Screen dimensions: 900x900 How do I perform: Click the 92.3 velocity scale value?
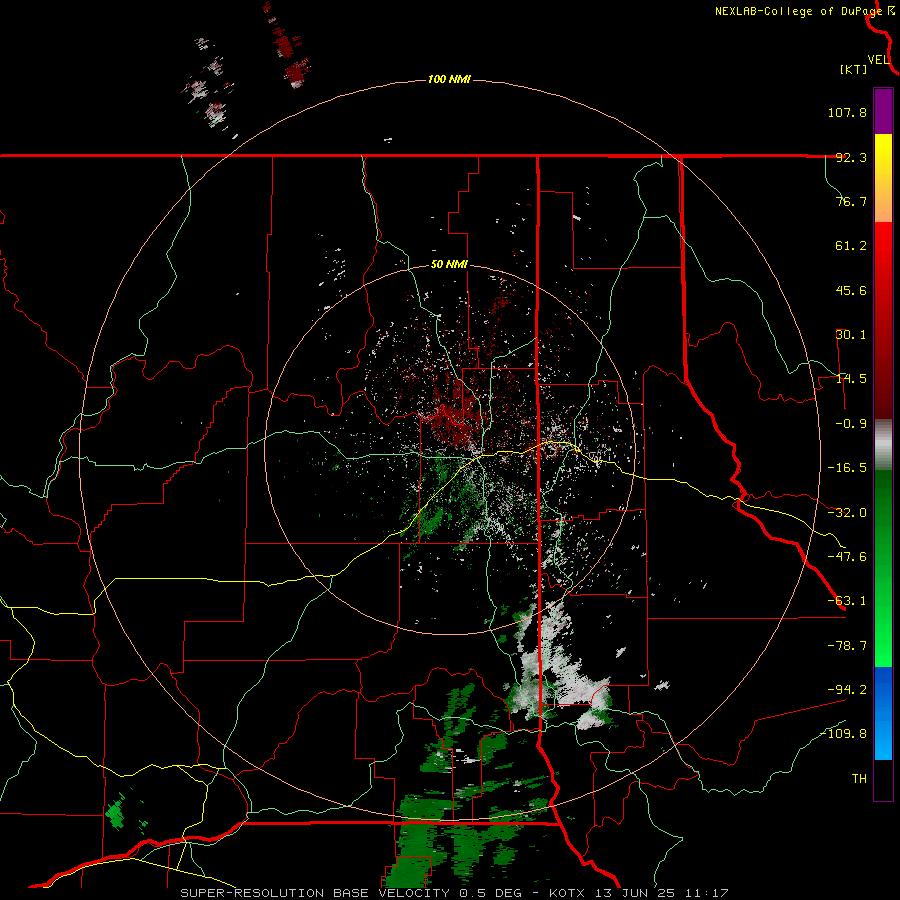point(851,157)
